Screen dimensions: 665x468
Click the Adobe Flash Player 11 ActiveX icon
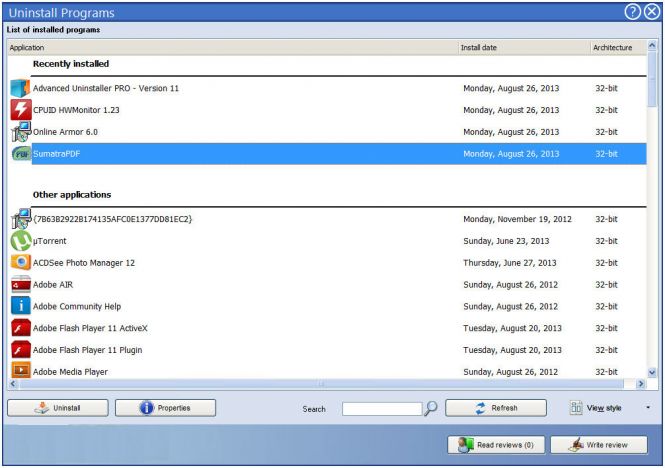coord(21,328)
